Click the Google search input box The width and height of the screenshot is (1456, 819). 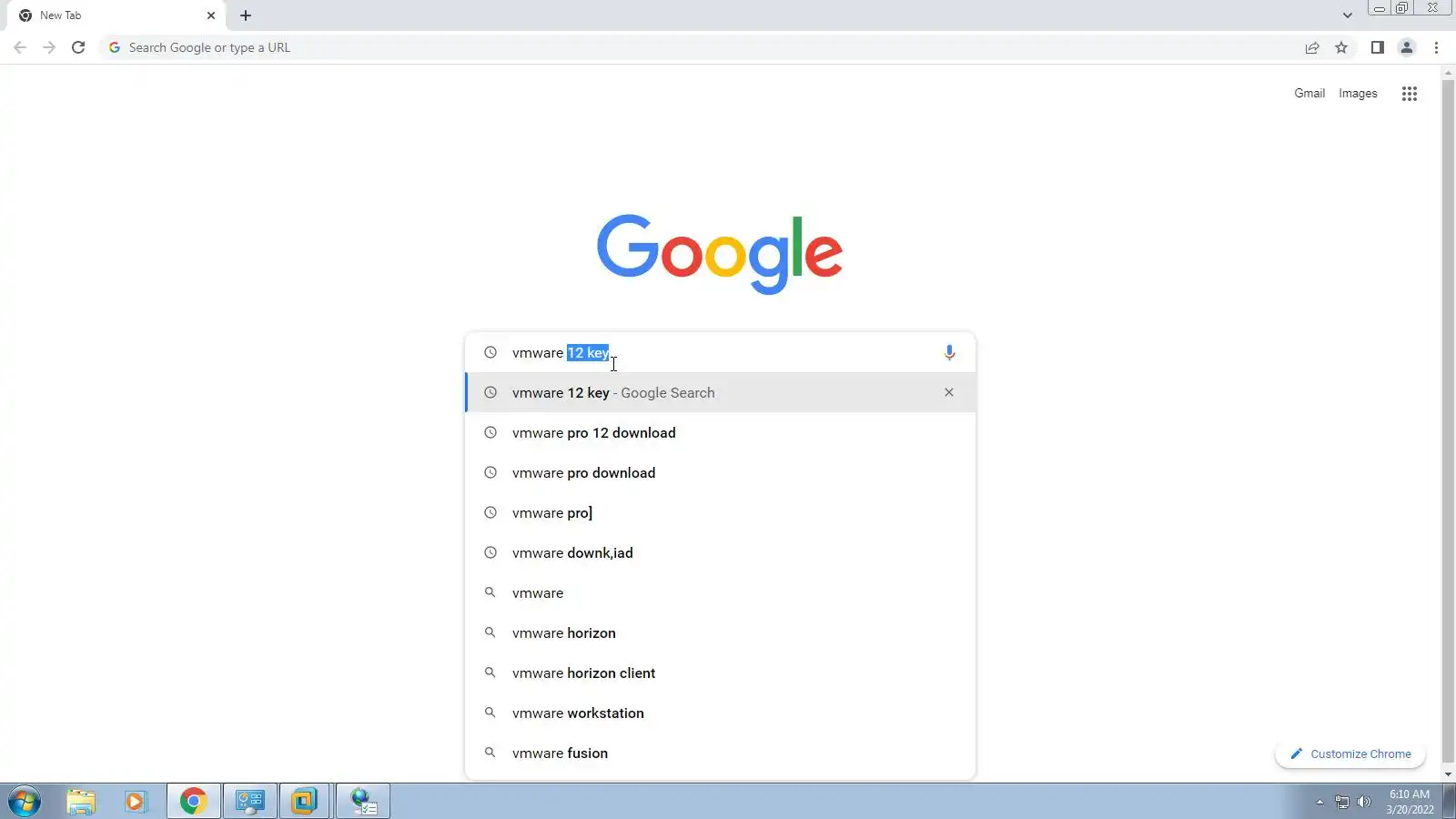(720, 352)
